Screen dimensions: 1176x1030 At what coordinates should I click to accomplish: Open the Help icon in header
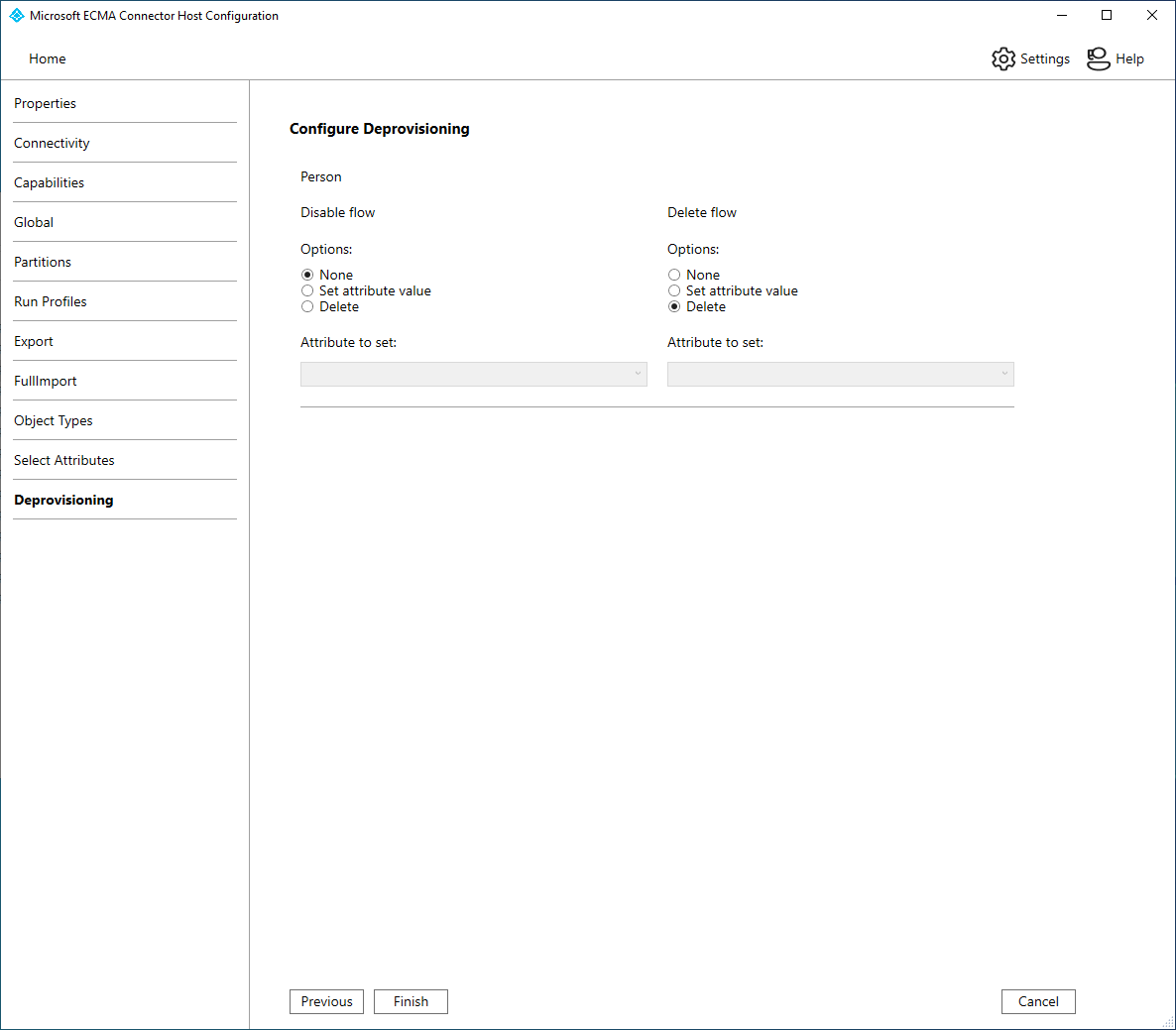[1098, 58]
